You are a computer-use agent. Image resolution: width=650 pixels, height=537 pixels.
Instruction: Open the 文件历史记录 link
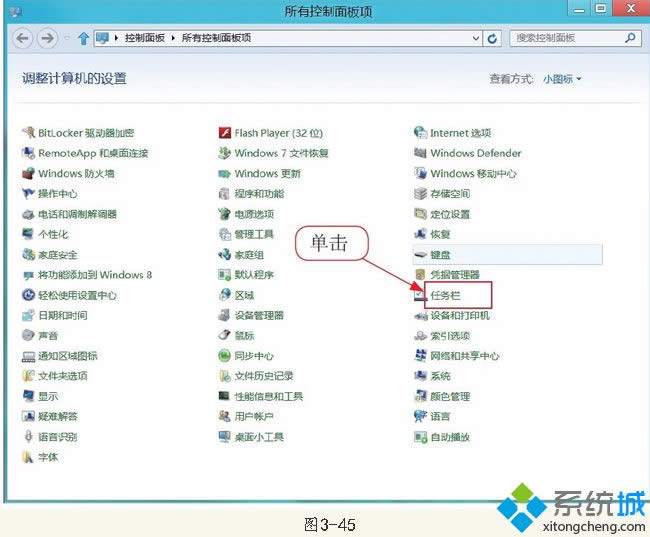pos(264,376)
